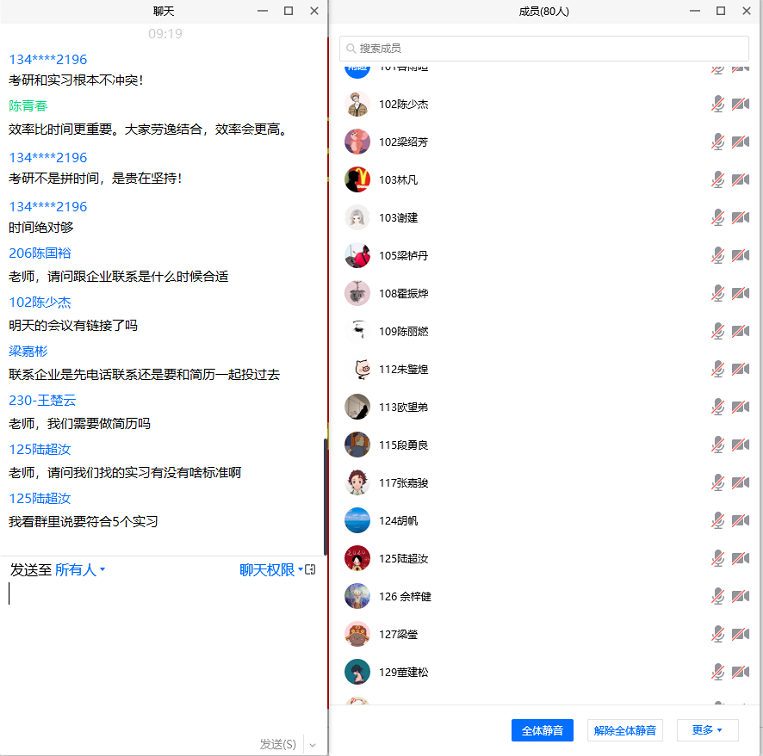Click 解除全体静音 button
The height and width of the screenshot is (756, 763).
pos(624,730)
